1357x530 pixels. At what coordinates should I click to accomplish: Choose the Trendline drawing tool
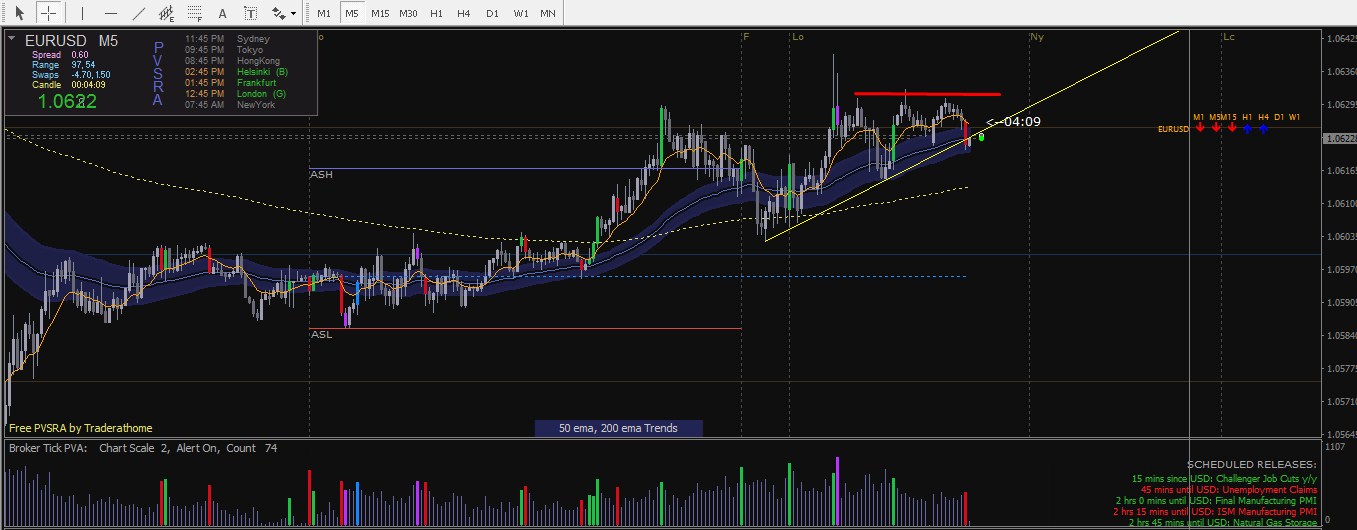138,14
